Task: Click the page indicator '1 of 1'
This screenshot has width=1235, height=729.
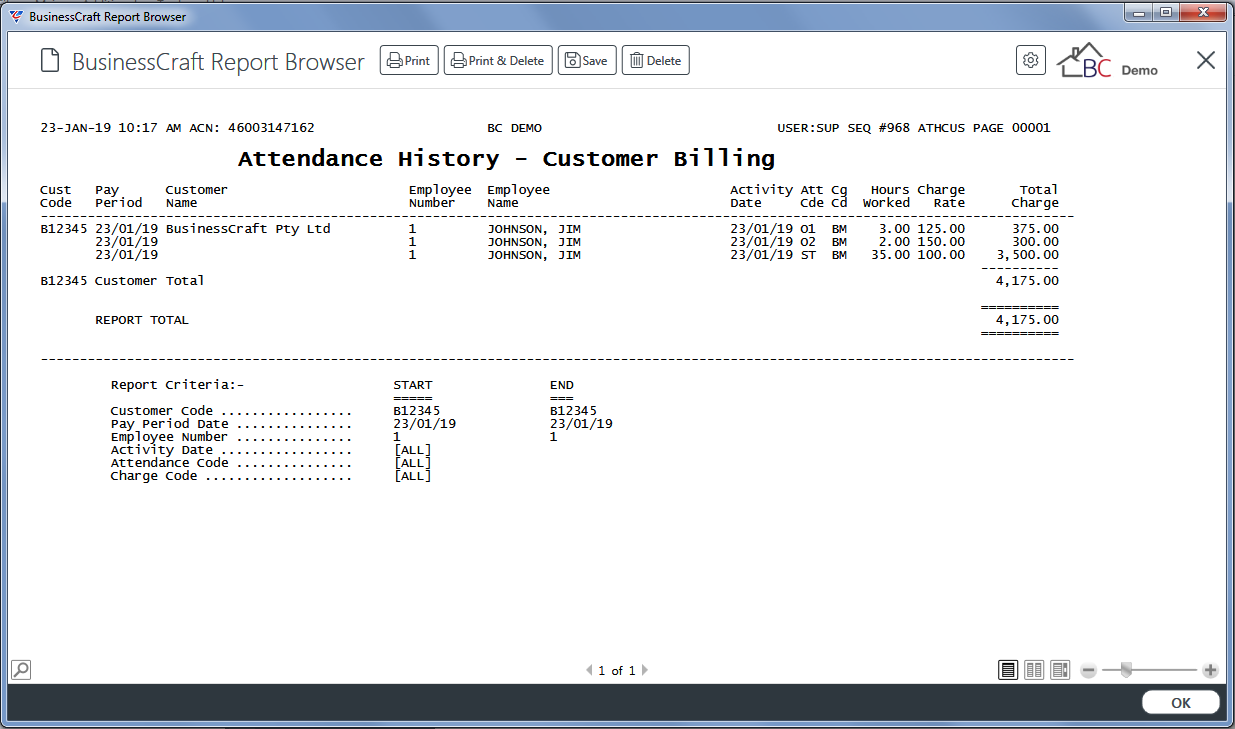Action: (x=617, y=671)
